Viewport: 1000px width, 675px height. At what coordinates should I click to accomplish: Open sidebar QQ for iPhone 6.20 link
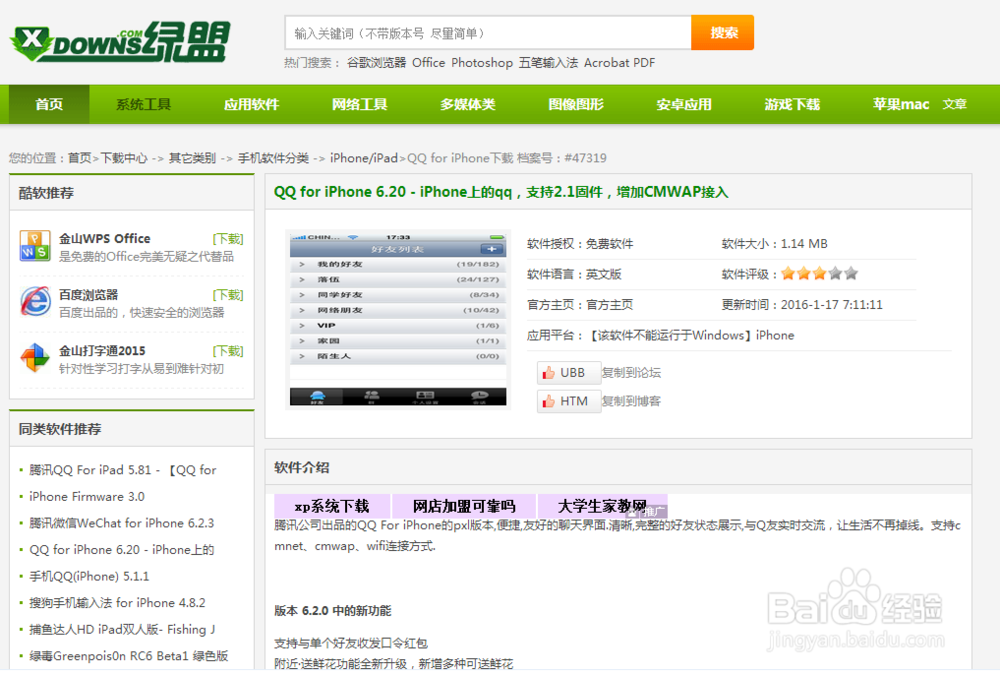[x=122, y=550]
